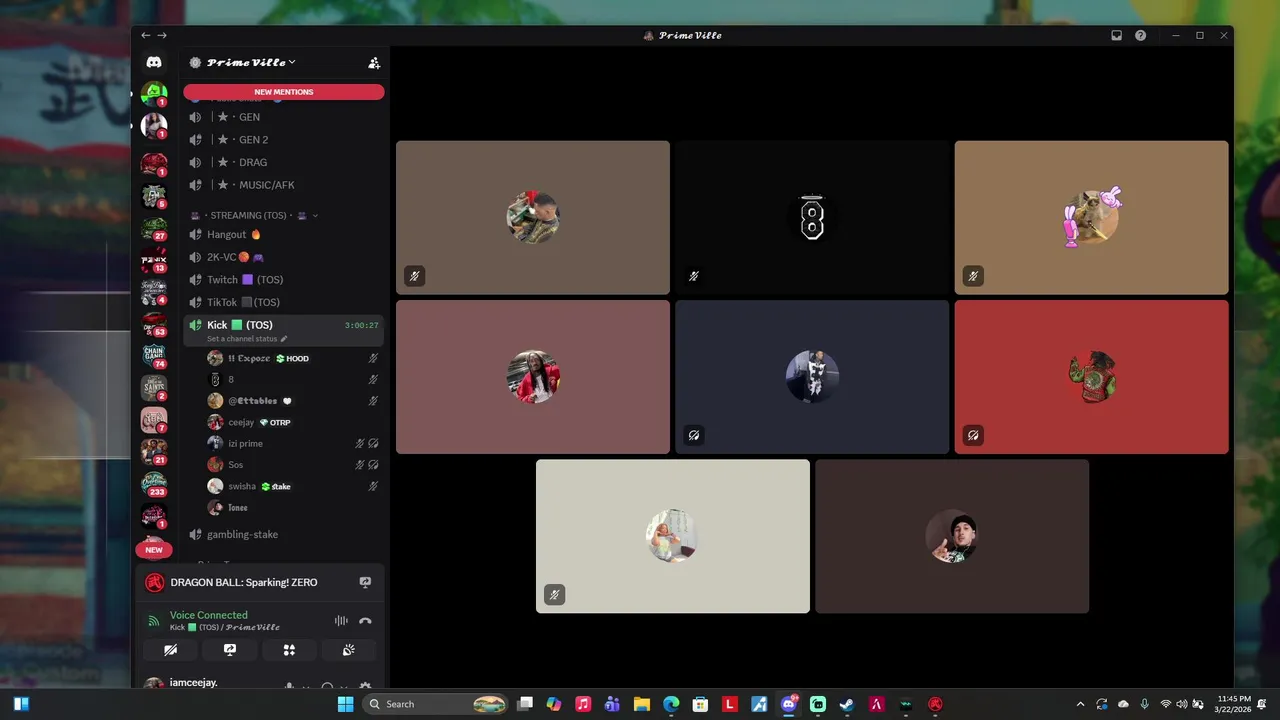This screenshot has width=1280, height=720.
Task: Turn on camera toggle in voice panel
Action: click(x=171, y=650)
